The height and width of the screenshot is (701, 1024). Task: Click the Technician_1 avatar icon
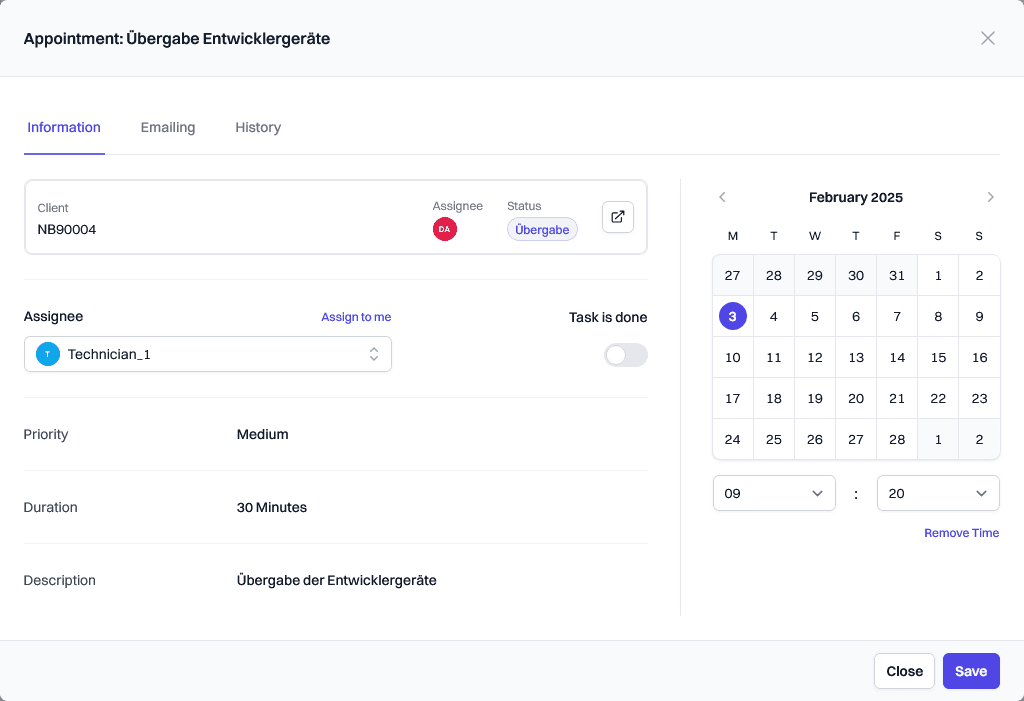click(47, 354)
